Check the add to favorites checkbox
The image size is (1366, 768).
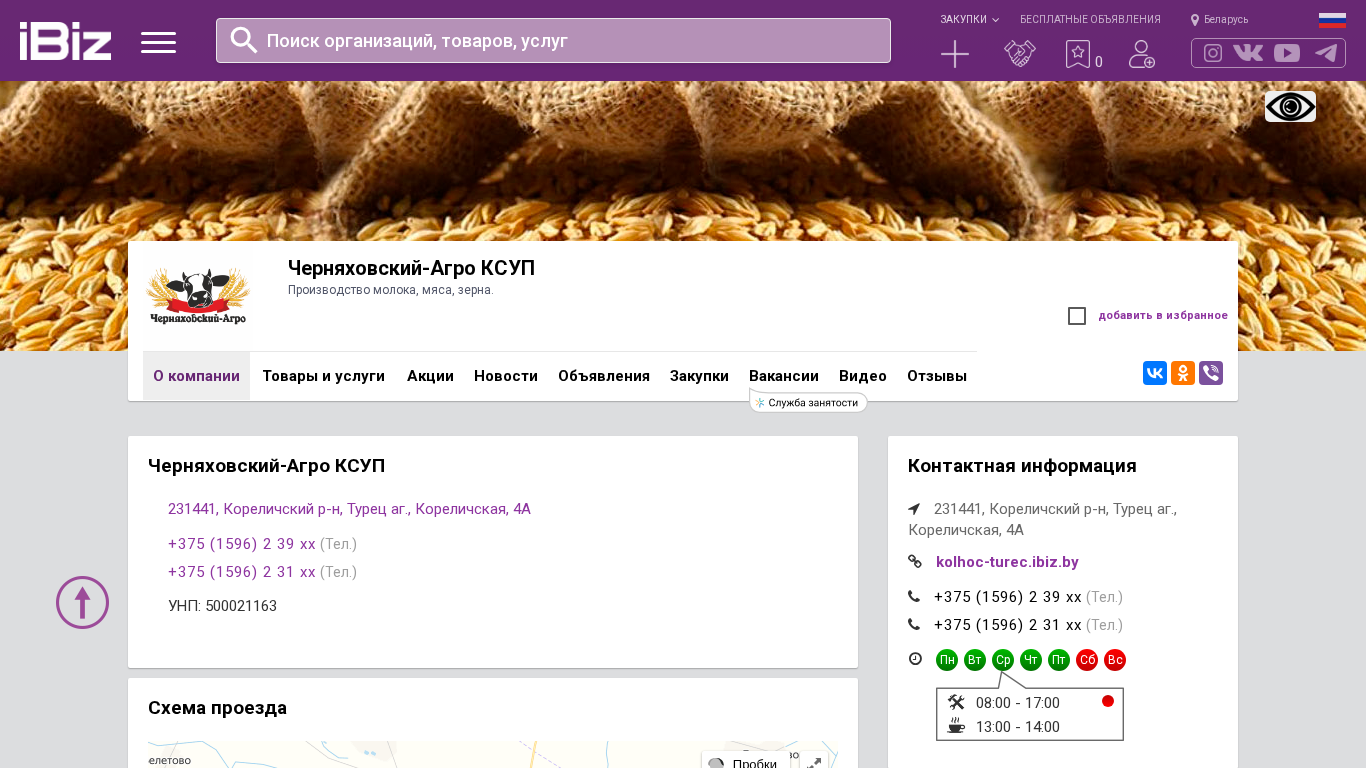[x=1077, y=316]
